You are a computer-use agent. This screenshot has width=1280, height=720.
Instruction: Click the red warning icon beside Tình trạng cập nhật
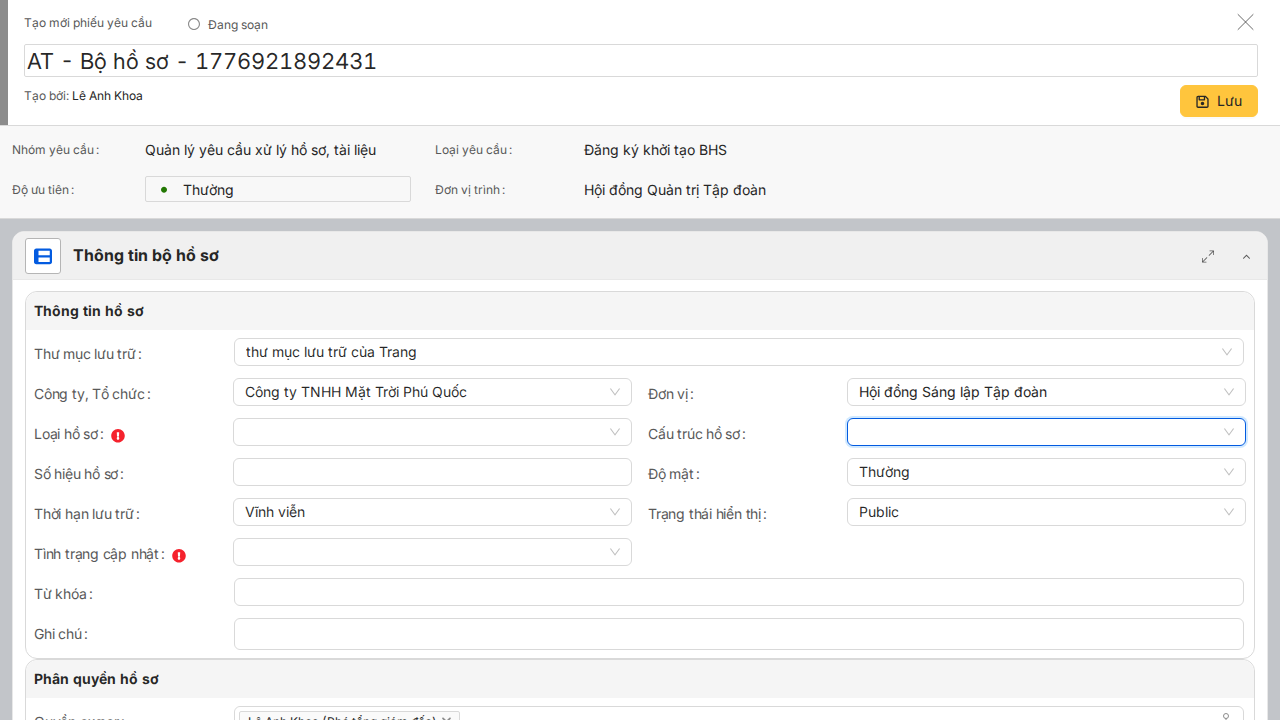point(179,555)
